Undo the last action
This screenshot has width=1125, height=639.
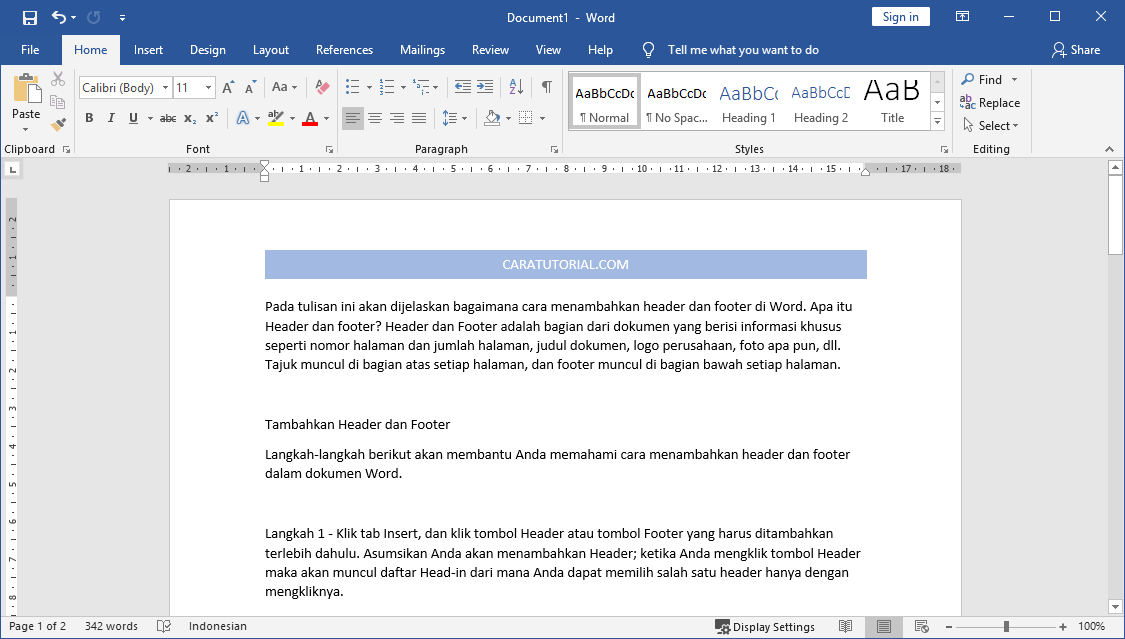(59, 18)
